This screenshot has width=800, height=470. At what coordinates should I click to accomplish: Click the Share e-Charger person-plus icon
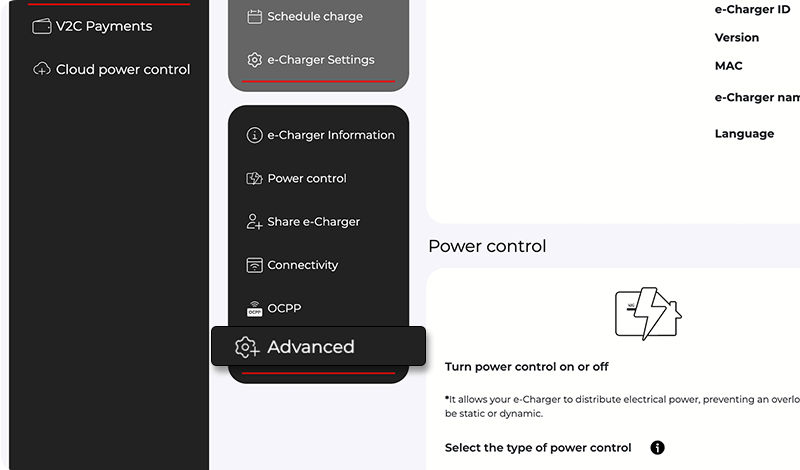pyautogui.click(x=254, y=222)
